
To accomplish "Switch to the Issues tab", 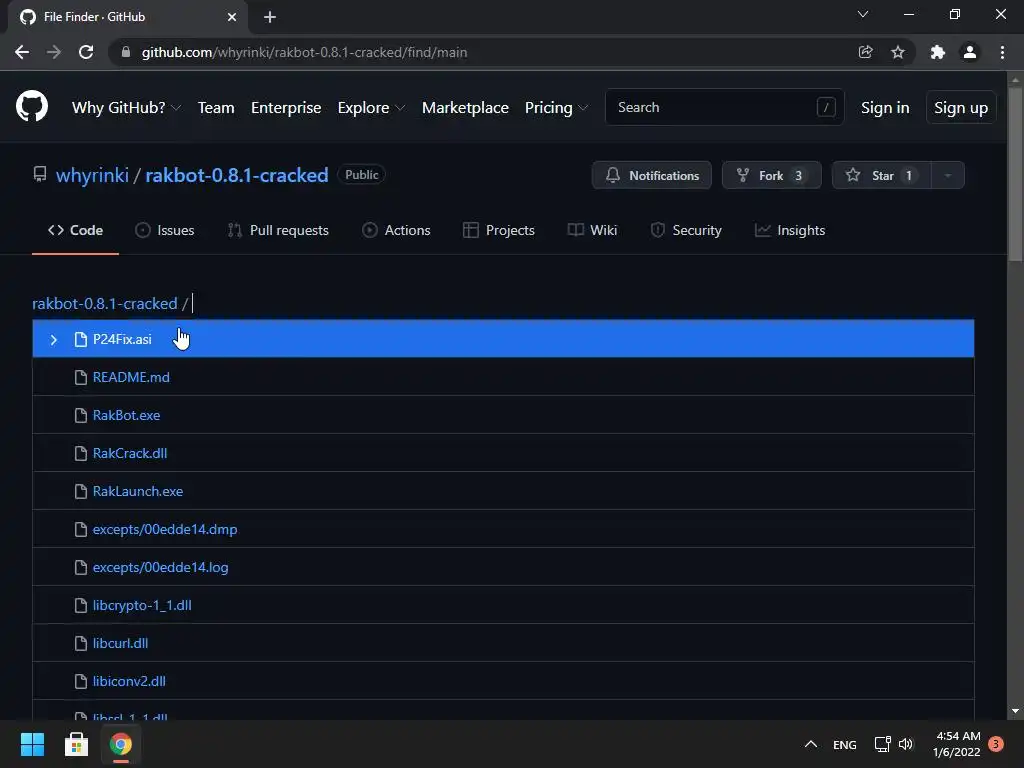I will [165, 230].
